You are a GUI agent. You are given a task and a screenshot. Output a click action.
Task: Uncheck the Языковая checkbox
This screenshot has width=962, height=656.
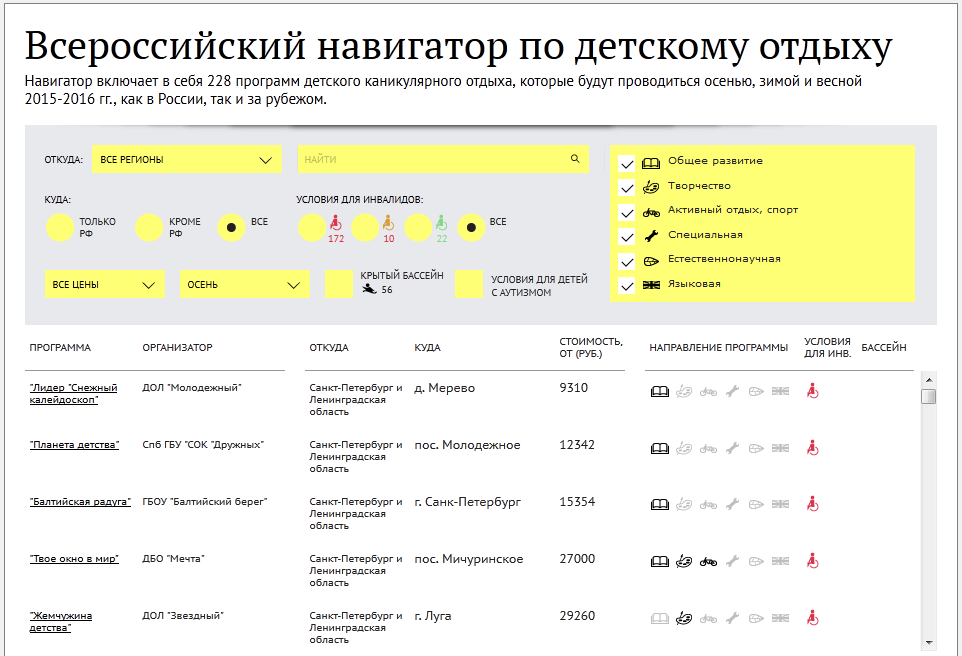point(626,286)
